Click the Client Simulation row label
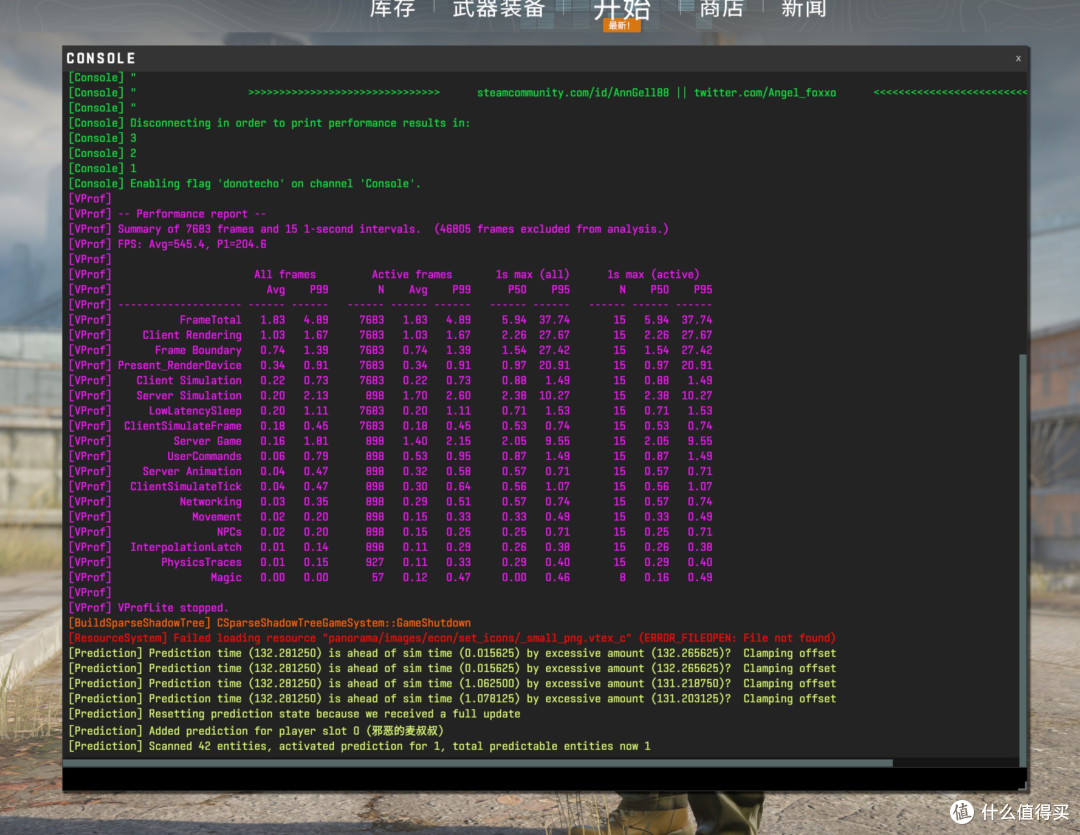 (x=189, y=381)
